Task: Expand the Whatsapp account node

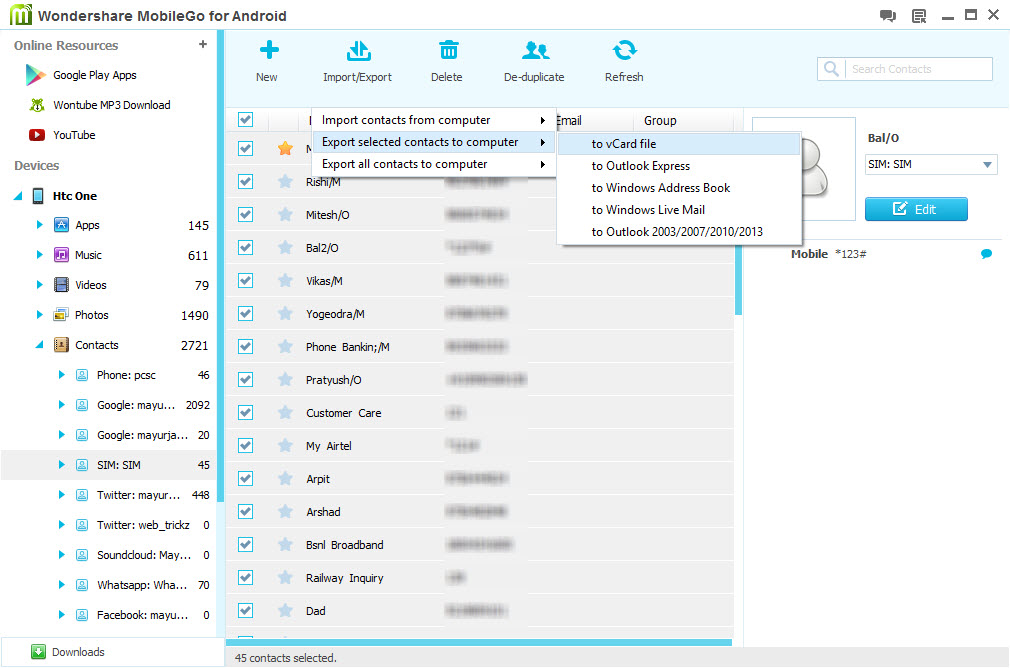Action: coord(61,585)
